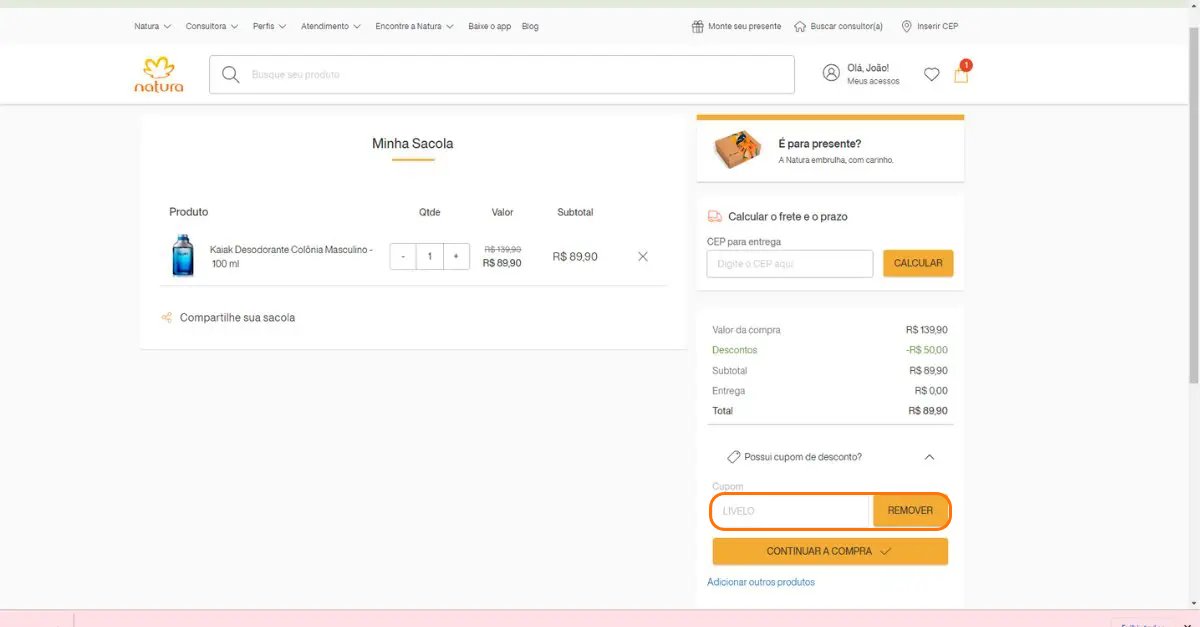The image size is (1200, 627).
Task: Open the shopping bag icon
Action: point(961,73)
